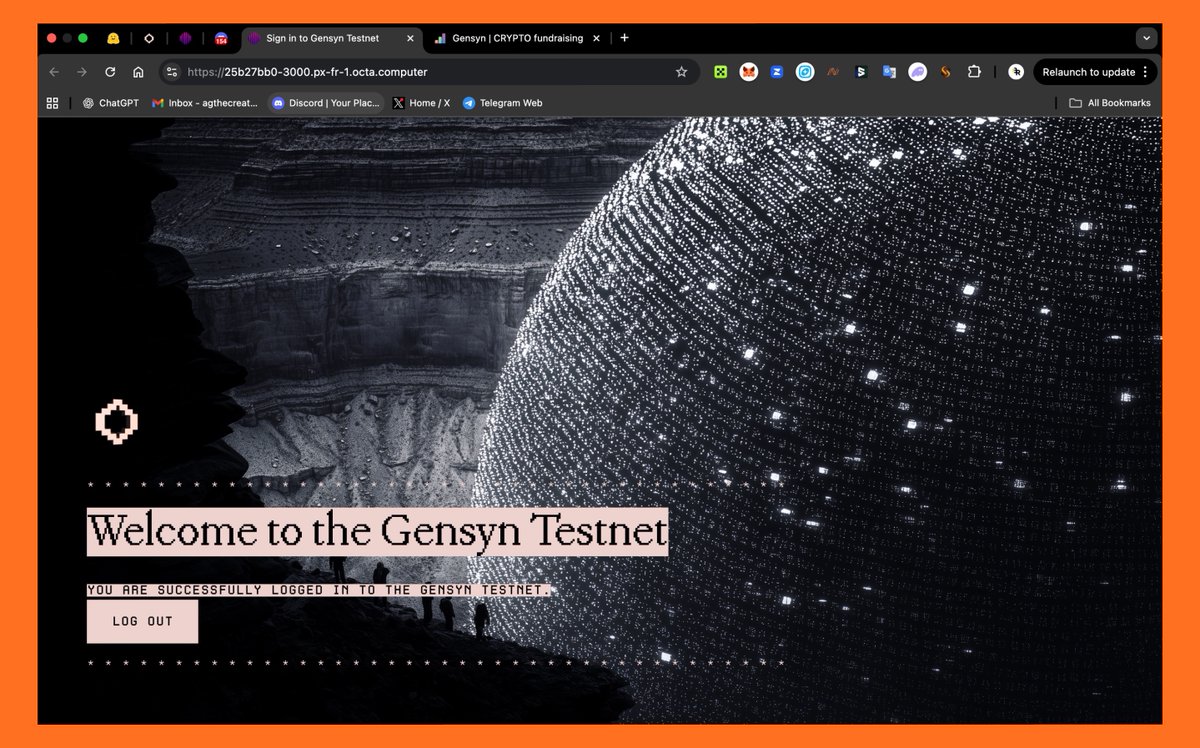Open the orange swirl S extension
This screenshot has width=1200, height=748.
(945, 72)
